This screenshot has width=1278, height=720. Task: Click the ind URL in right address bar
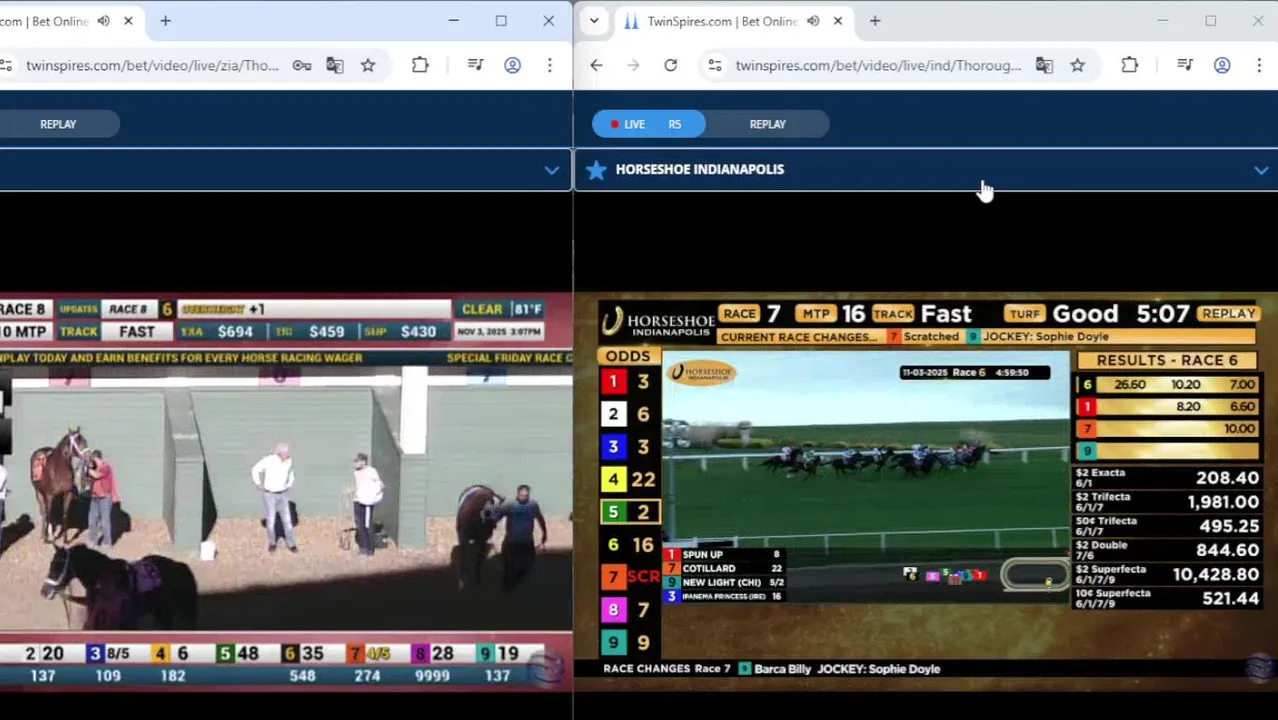pyautogui.click(x=878, y=65)
